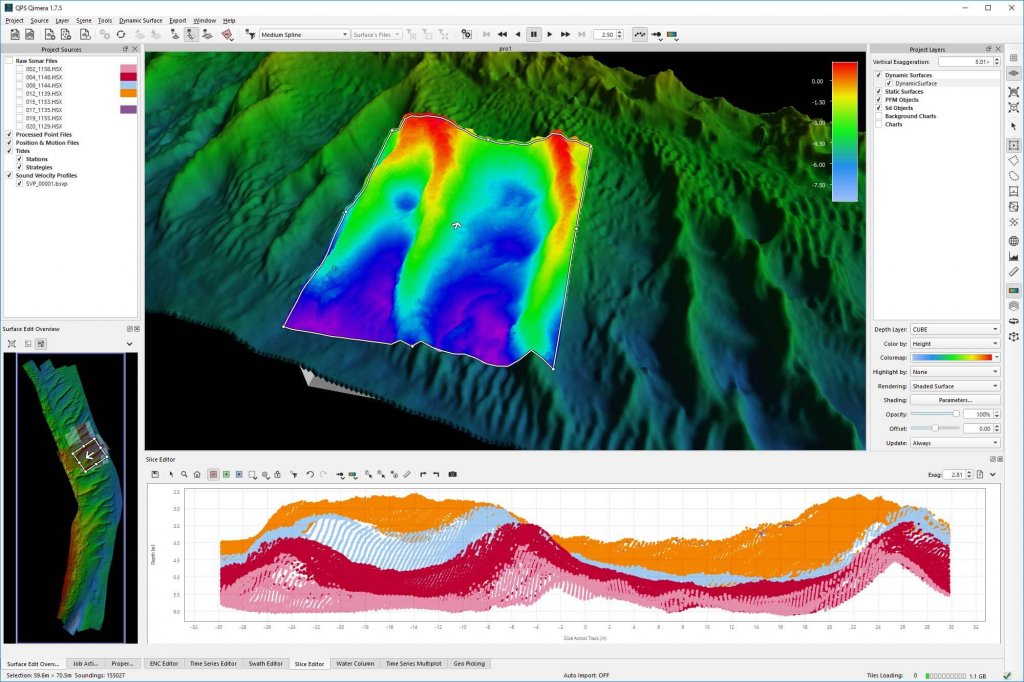The width and height of the screenshot is (1024, 682).
Task: Click the Shading Parameters button
Action: click(954, 400)
